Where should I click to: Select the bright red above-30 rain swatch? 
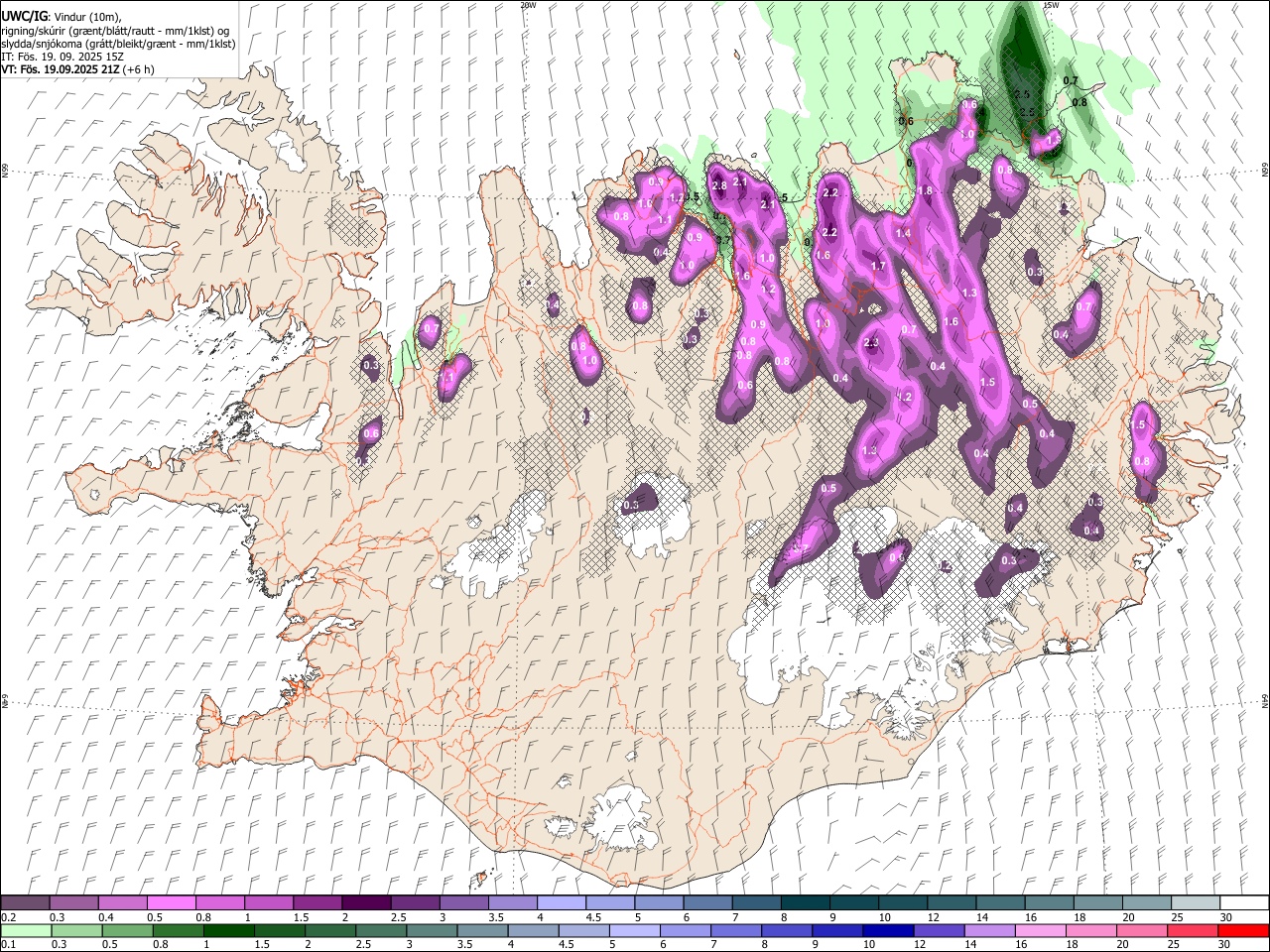1243,930
